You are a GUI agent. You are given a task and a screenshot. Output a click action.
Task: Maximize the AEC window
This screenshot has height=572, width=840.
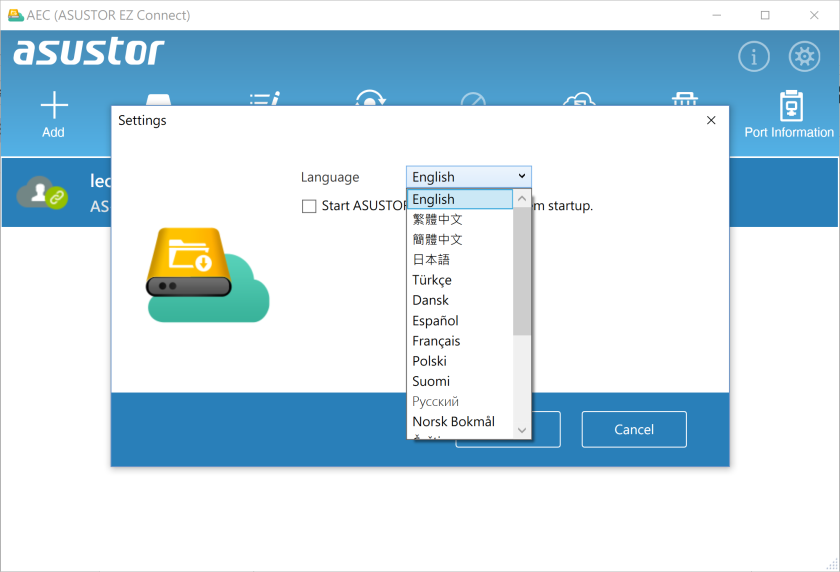point(765,16)
